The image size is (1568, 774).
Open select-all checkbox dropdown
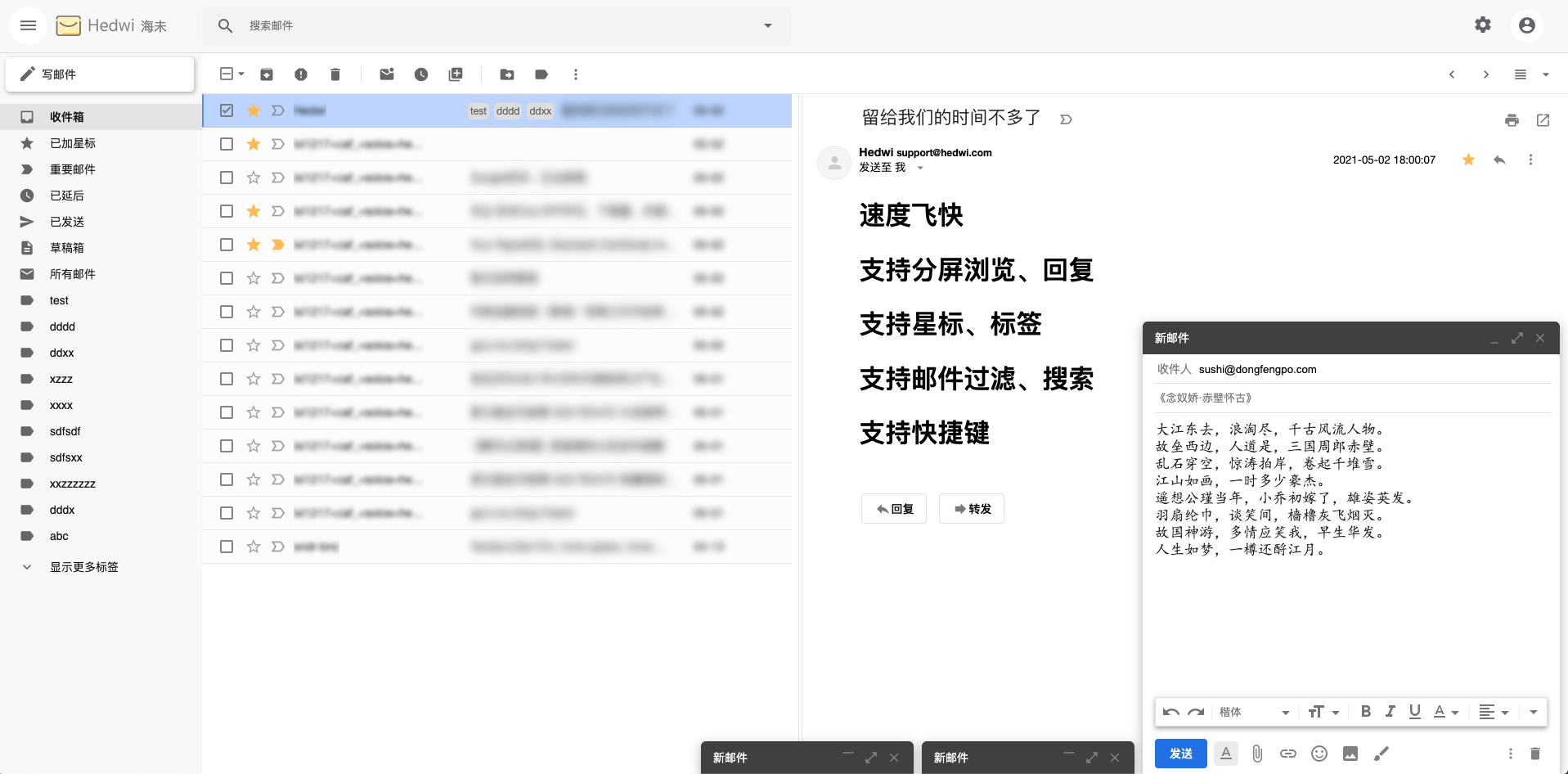point(241,74)
